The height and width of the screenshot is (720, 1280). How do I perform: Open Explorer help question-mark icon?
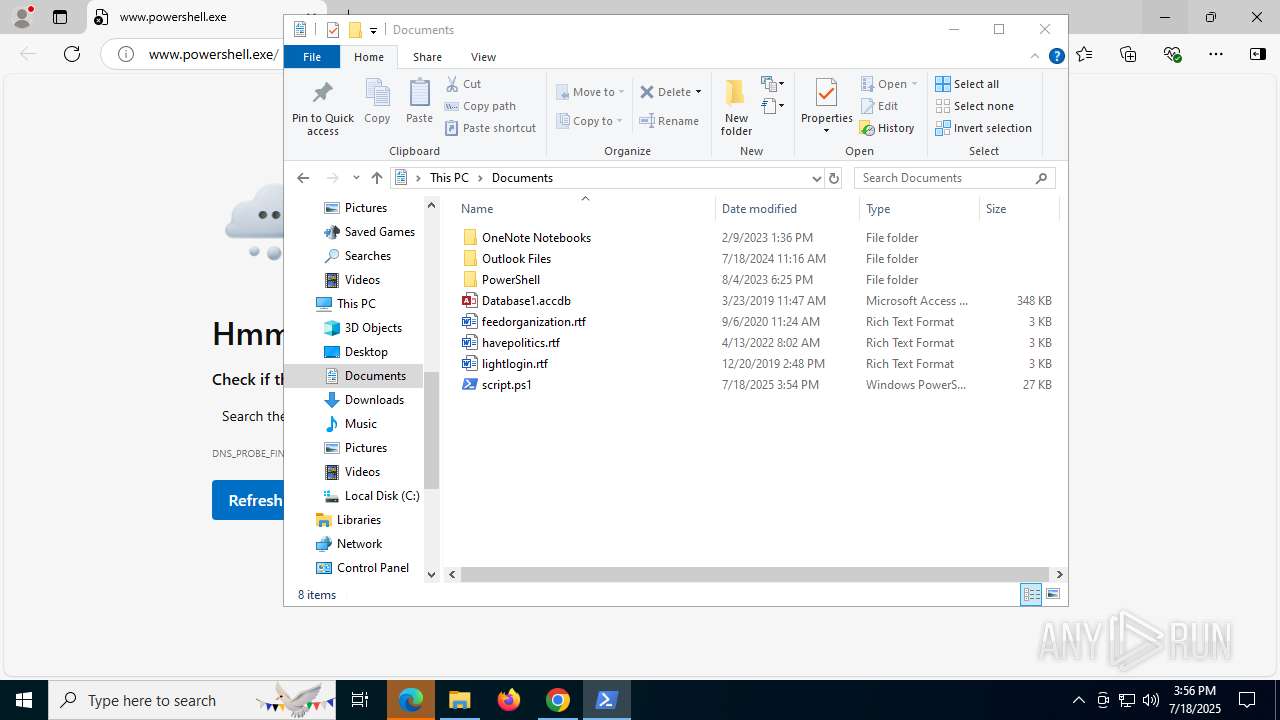(x=1056, y=57)
